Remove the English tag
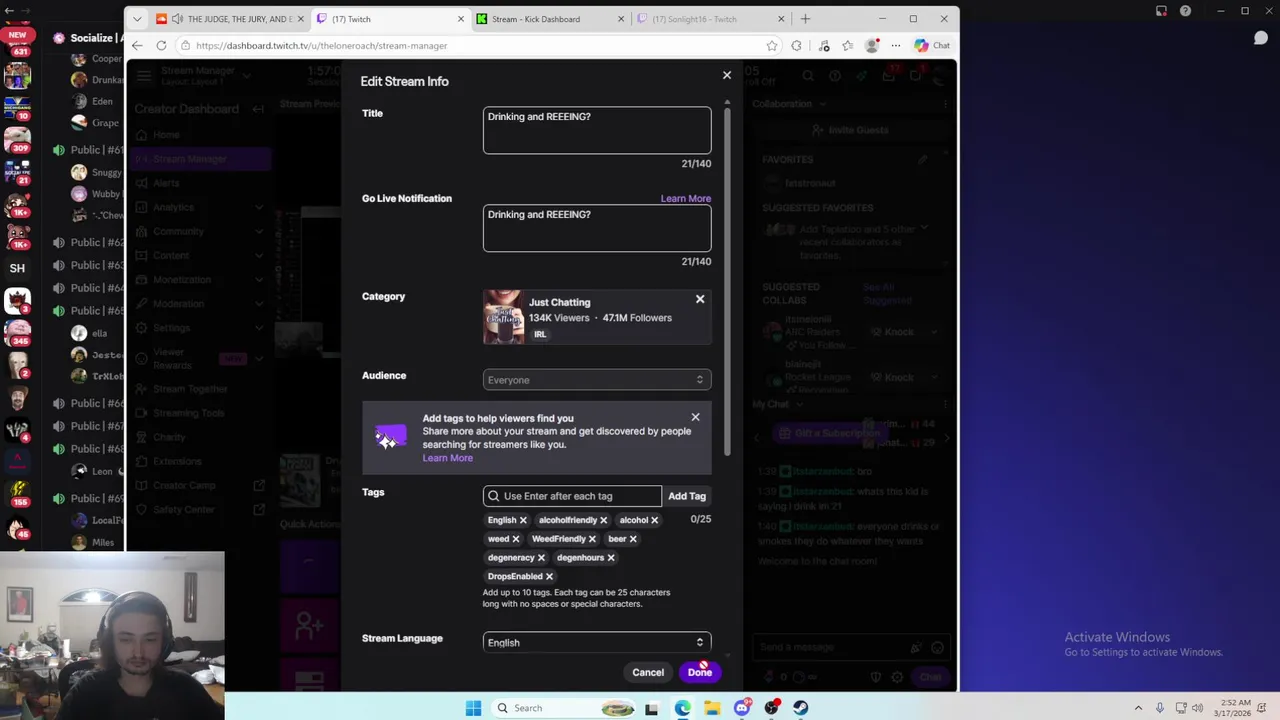Viewport: 1280px width, 720px height. (x=523, y=520)
